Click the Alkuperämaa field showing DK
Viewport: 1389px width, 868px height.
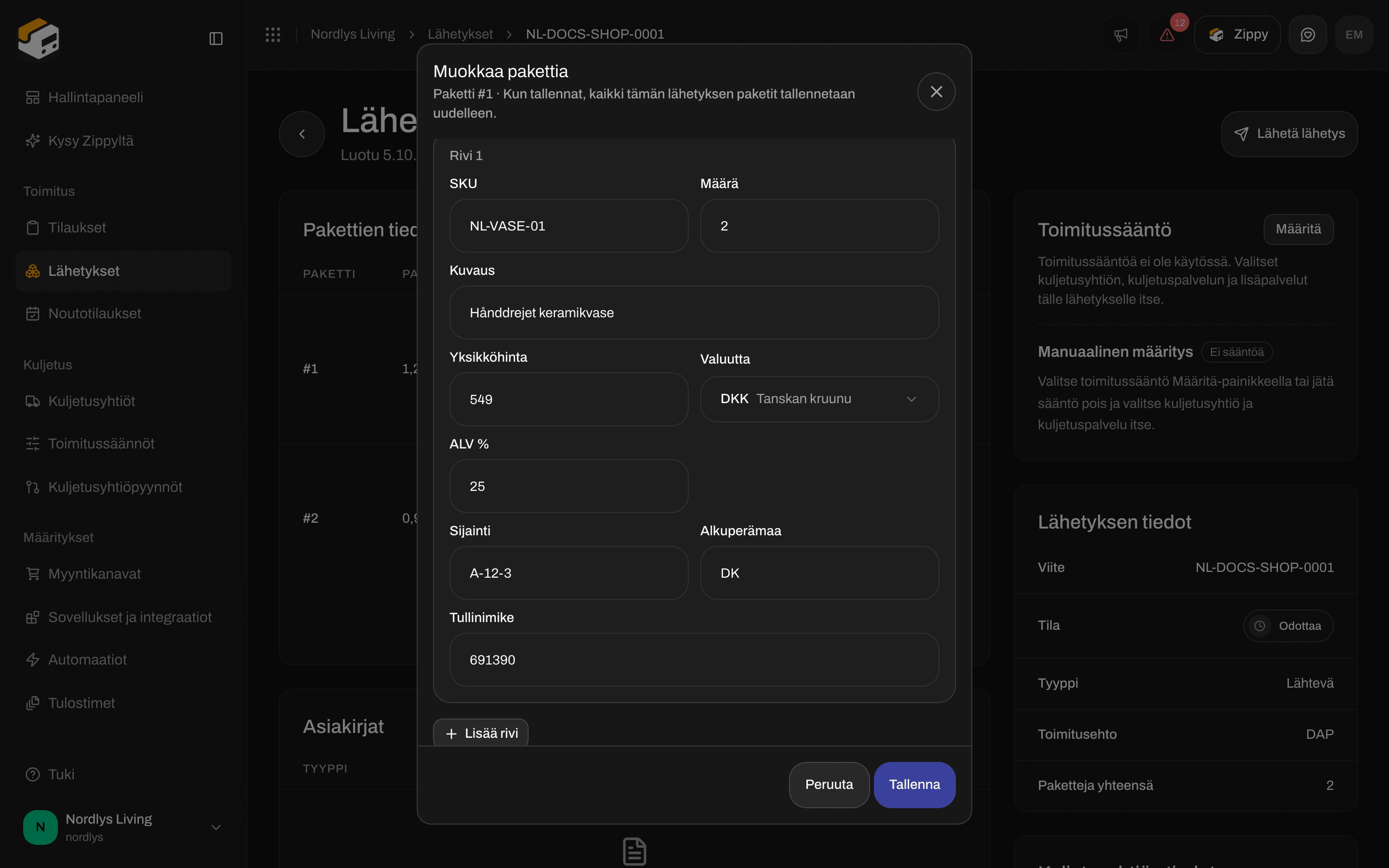(x=819, y=573)
